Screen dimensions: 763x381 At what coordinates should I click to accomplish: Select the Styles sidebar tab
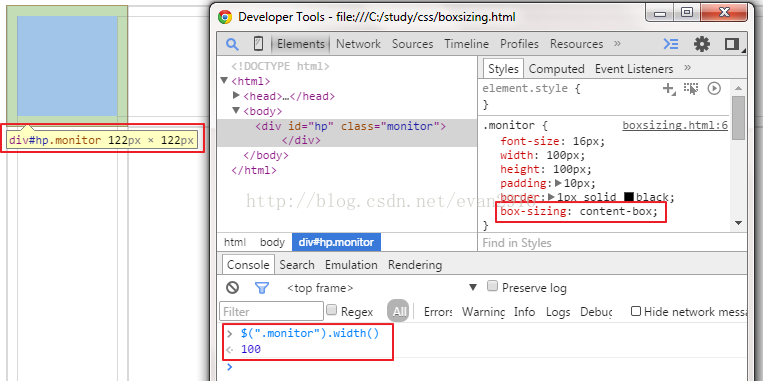tap(503, 69)
